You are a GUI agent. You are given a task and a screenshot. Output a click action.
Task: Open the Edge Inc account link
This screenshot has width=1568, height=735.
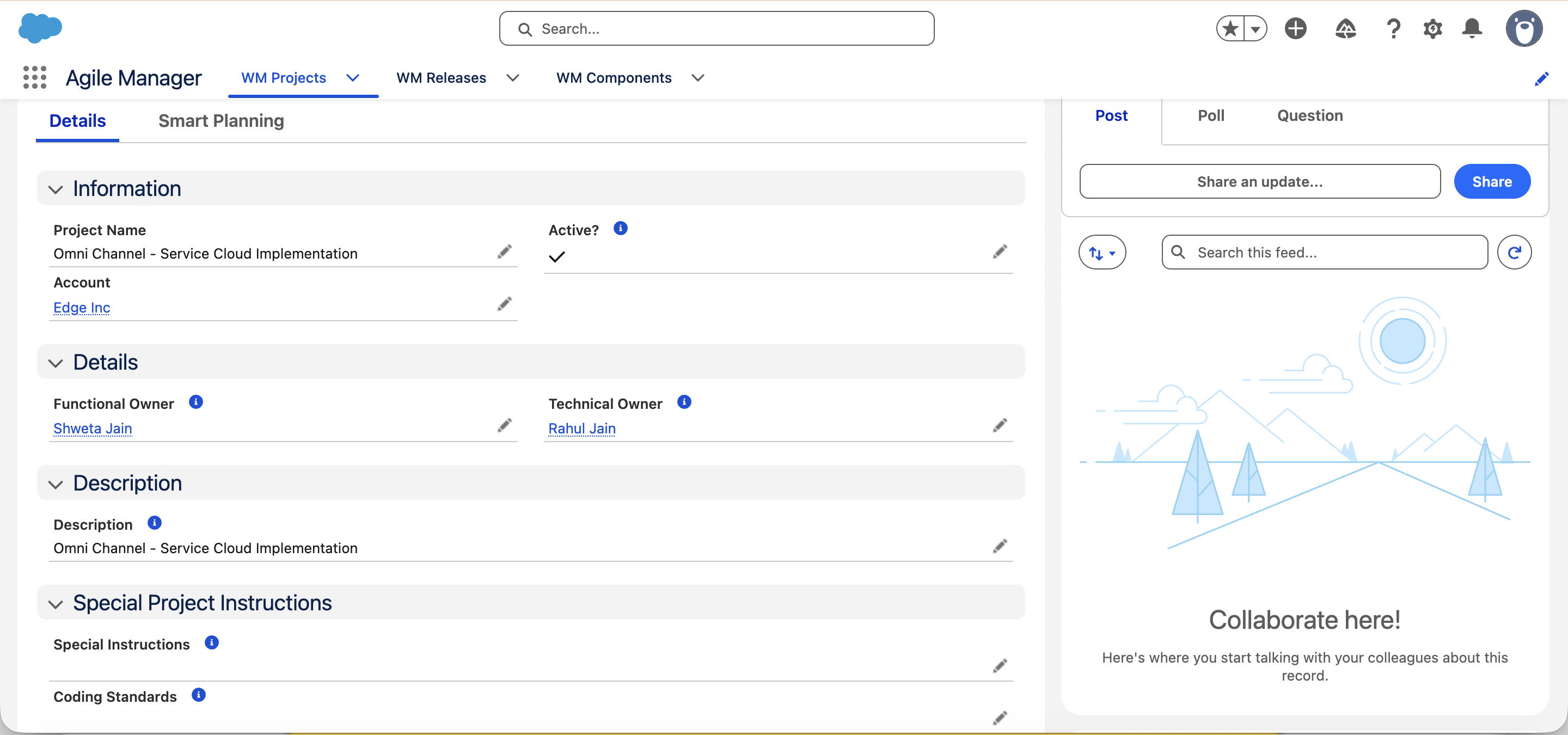point(82,307)
